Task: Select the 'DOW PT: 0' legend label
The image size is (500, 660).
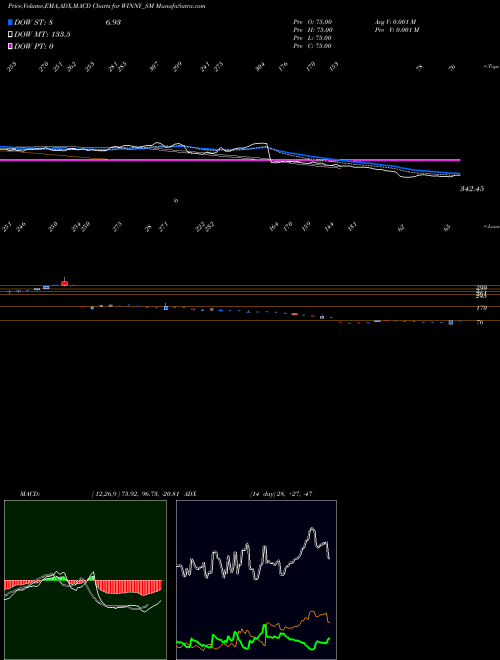Action: (34, 46)
